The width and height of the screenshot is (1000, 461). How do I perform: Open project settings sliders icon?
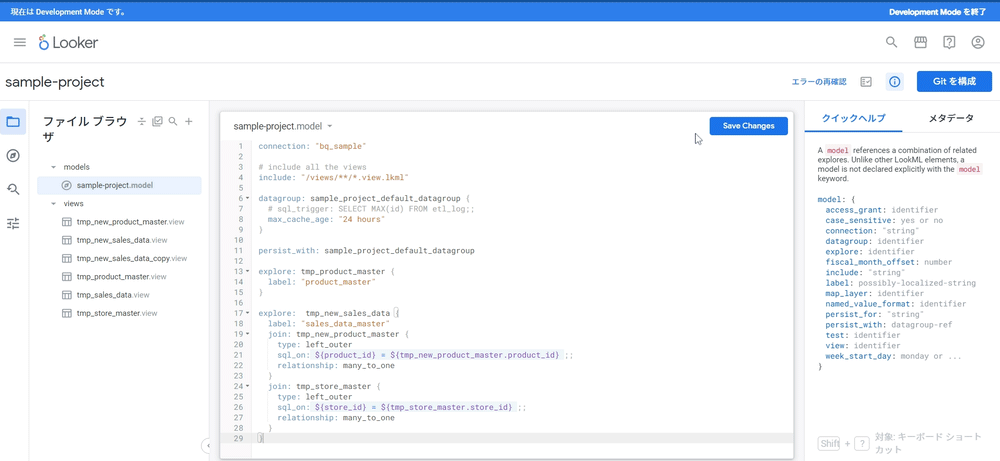(13, 223)
